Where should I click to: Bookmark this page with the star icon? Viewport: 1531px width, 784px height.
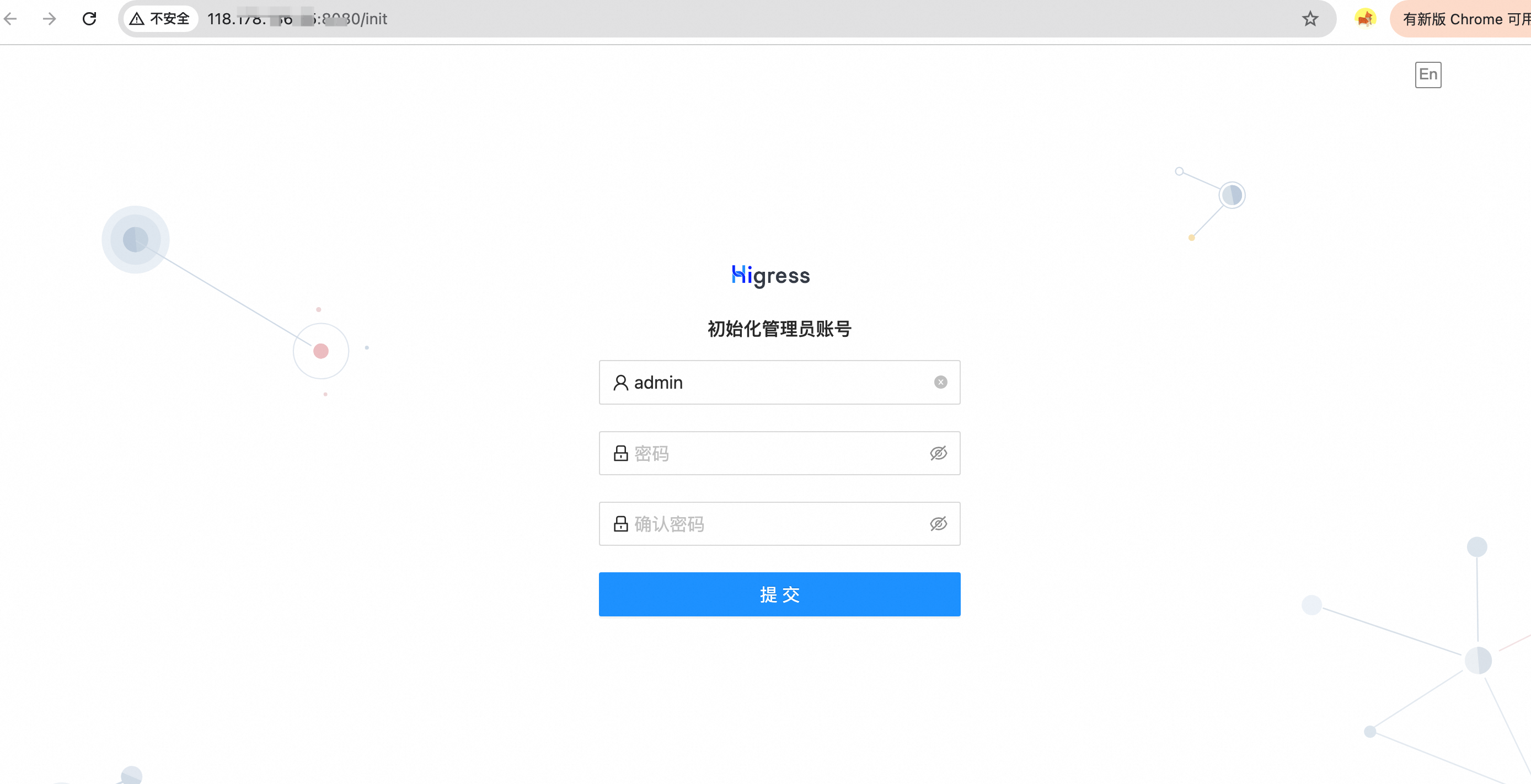(1310, 18)
